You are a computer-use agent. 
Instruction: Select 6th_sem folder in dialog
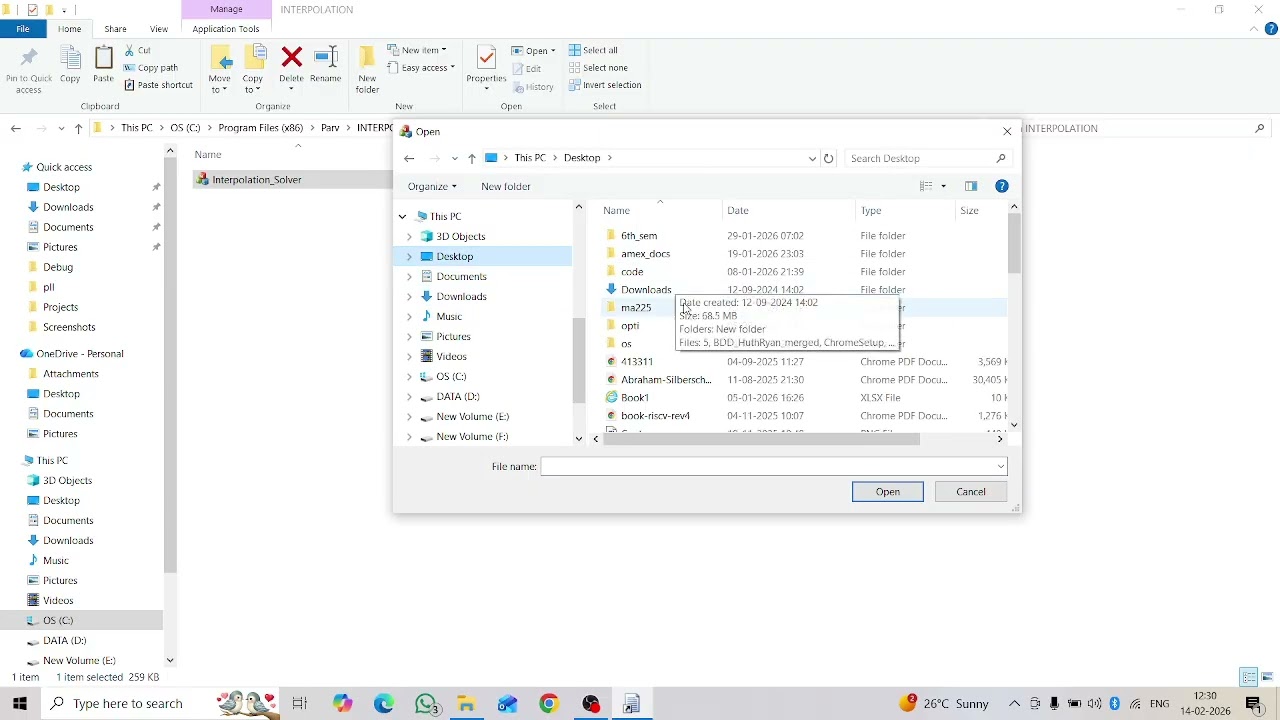pyautogui.click(x=639, y=236)
